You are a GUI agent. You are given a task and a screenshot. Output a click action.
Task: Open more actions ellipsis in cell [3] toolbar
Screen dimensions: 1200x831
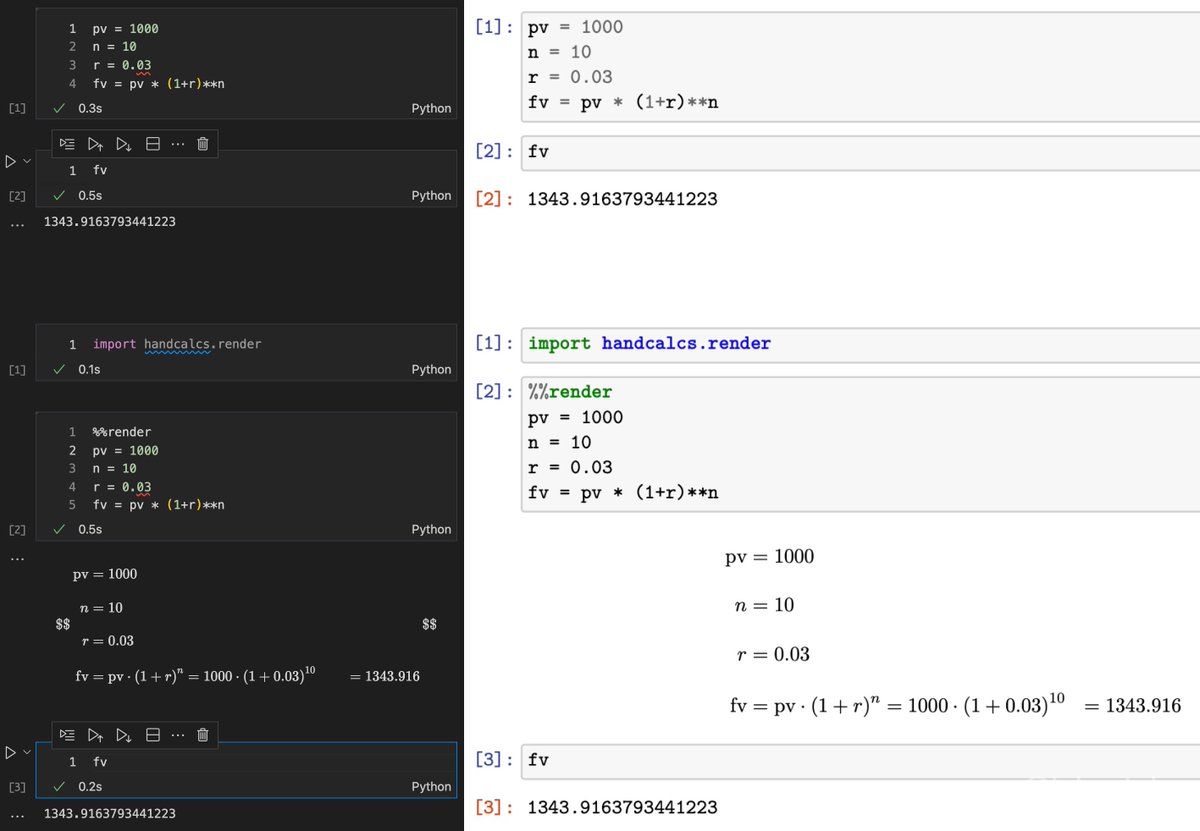pos(178,736)
